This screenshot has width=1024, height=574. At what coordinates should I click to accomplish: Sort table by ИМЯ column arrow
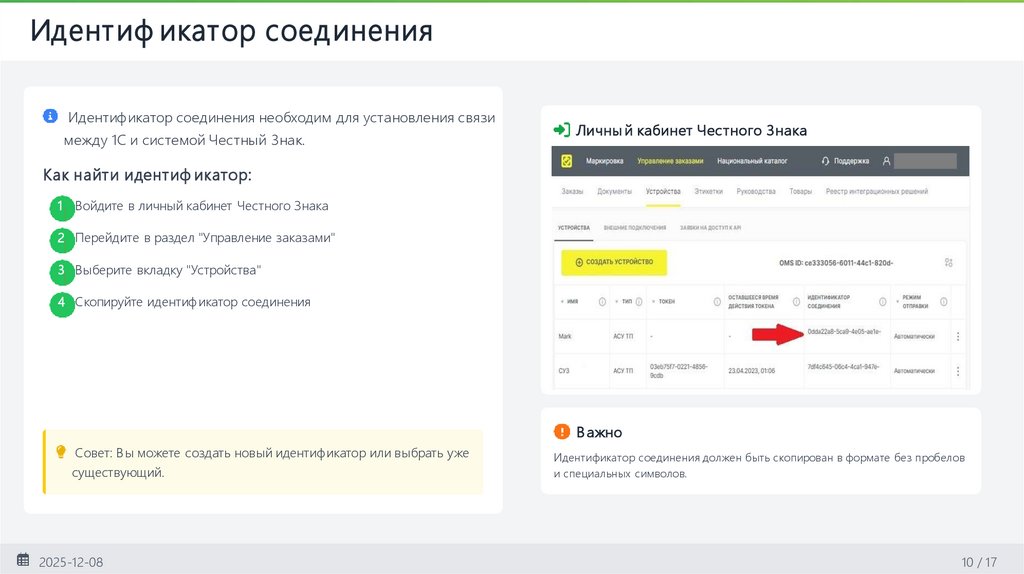click(x=562, y=302)
